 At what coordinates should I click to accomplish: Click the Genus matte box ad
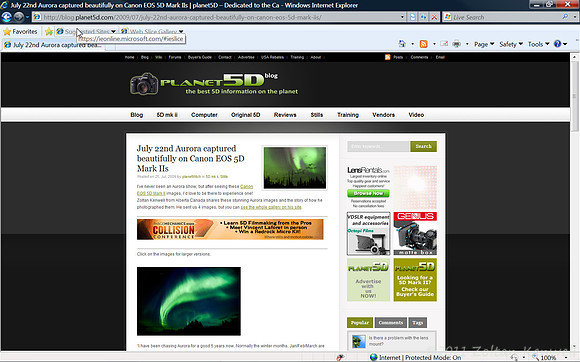pos(415,234)
